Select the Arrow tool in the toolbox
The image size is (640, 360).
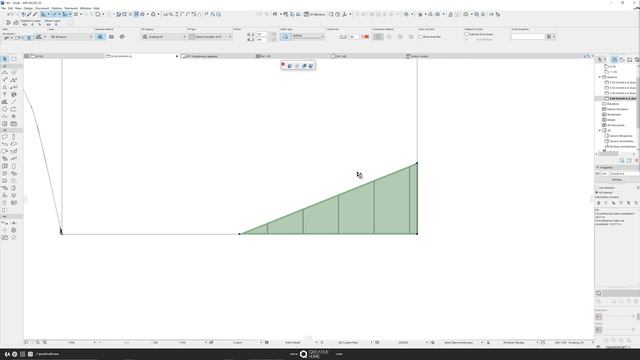pos(5,59)
